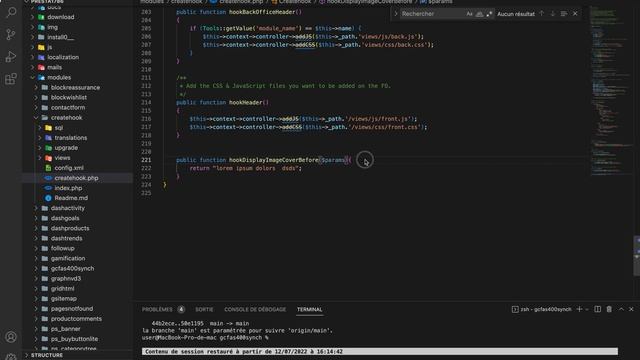Toggle regular expression in the find widget

pos(489,14)
